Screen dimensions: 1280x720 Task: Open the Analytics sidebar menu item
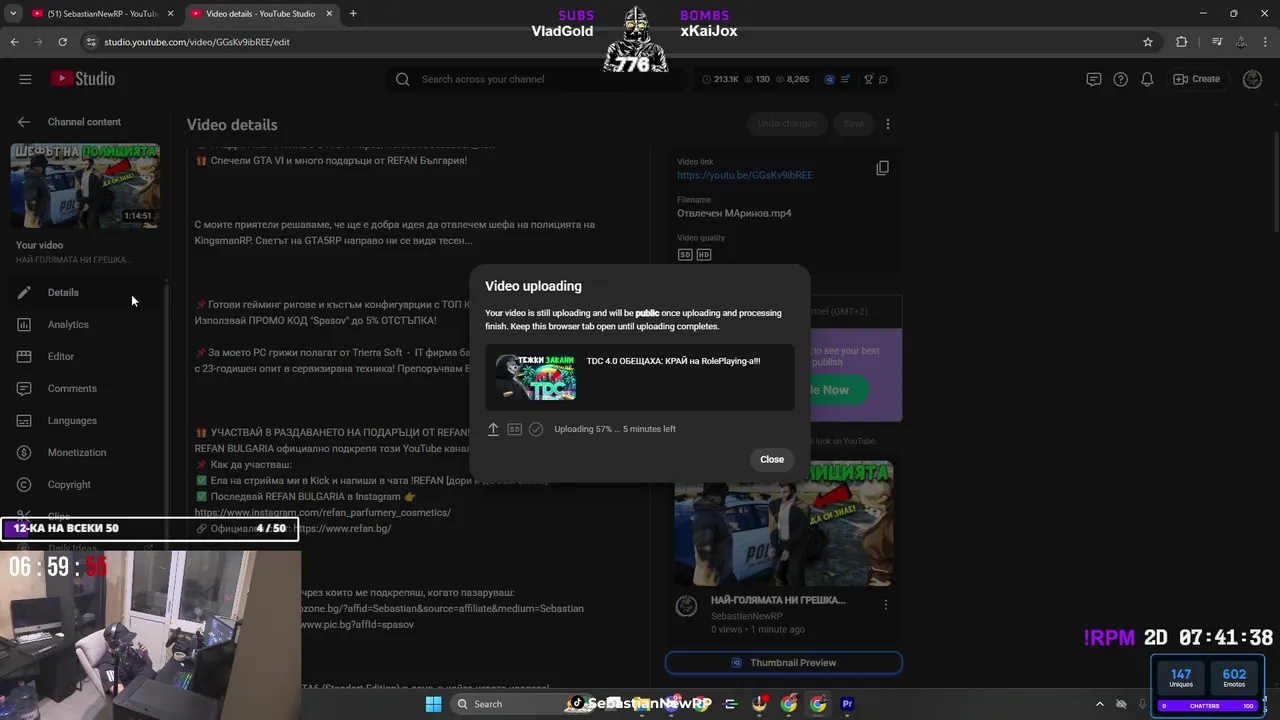(x=68, y=324)
